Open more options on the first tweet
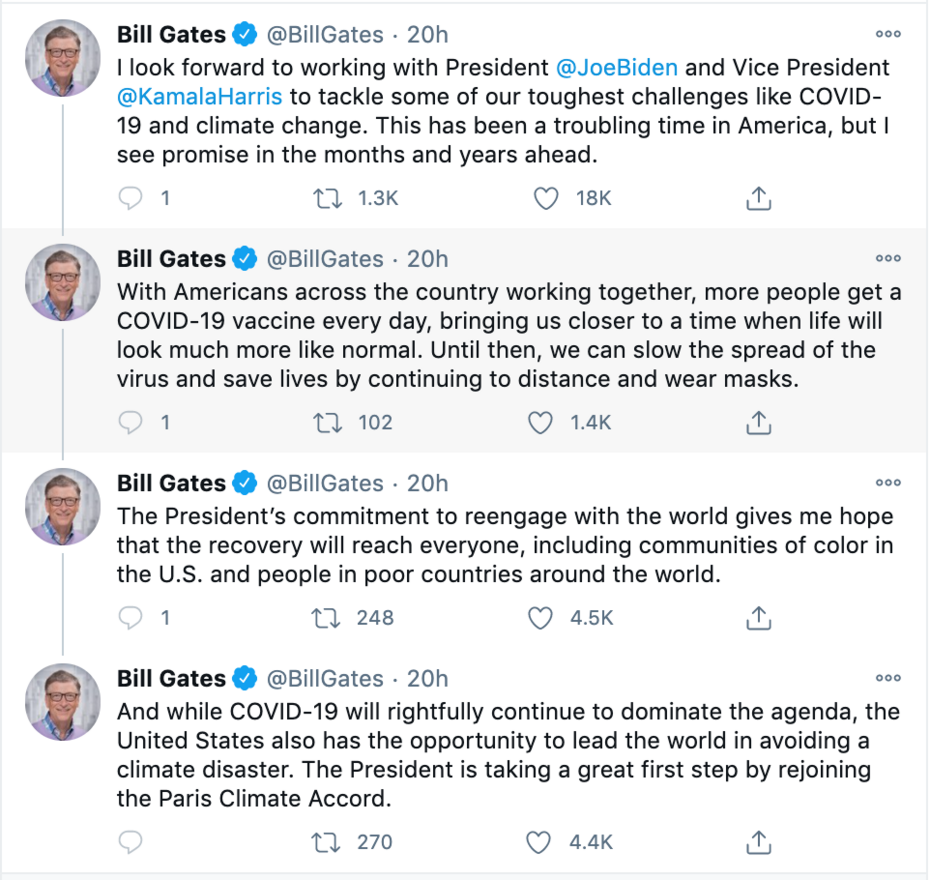Viewport: 930px width, 880px height. [x=888, y=34]
